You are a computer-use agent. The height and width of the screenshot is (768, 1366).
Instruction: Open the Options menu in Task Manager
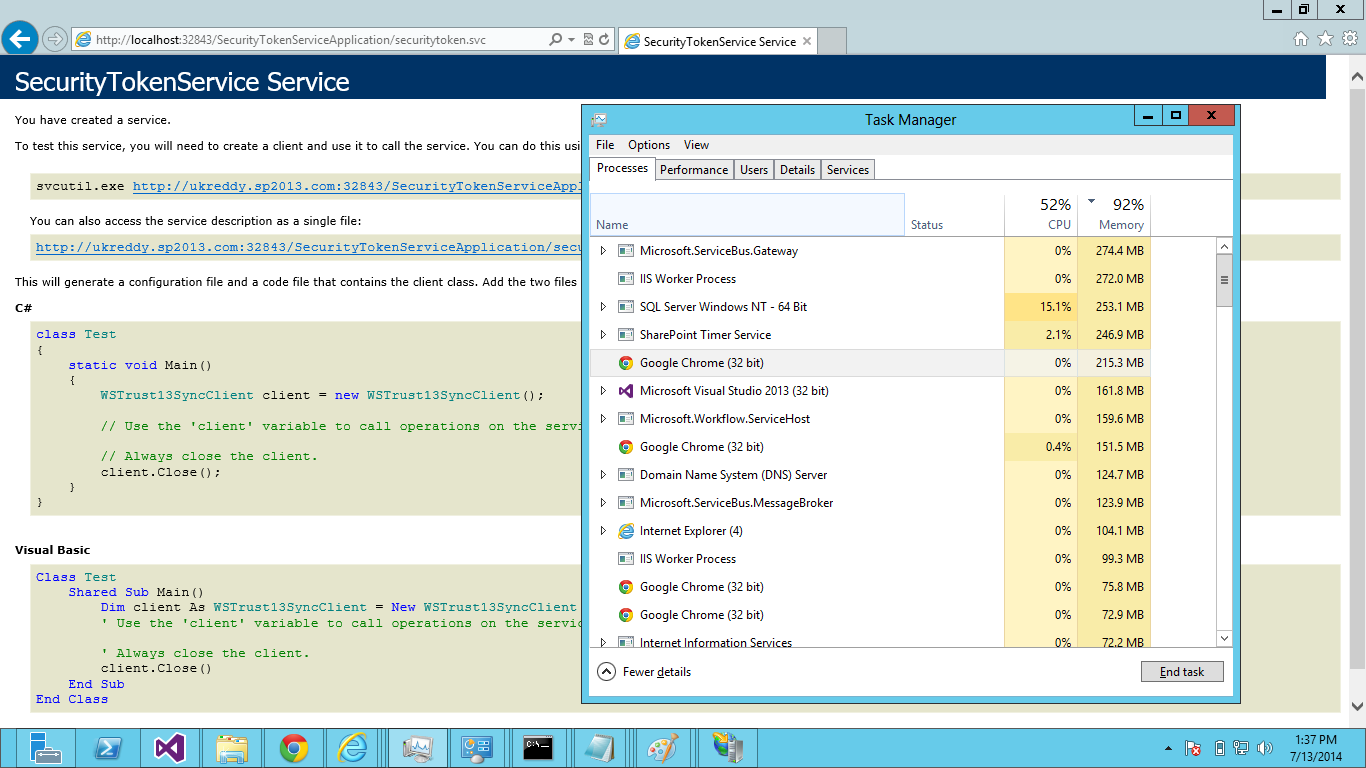[x=649, y=145]
